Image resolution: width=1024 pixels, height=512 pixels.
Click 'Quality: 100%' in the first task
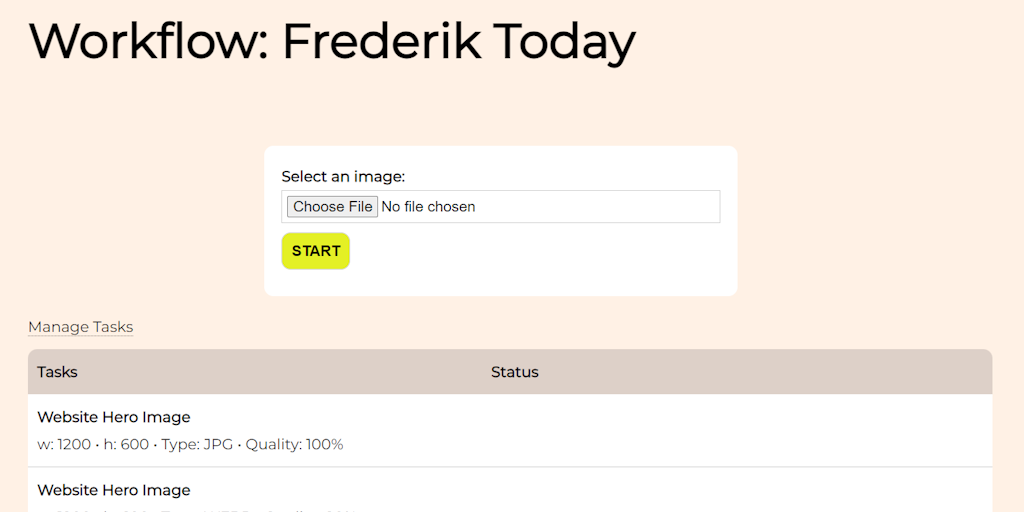tap(294, 444)
